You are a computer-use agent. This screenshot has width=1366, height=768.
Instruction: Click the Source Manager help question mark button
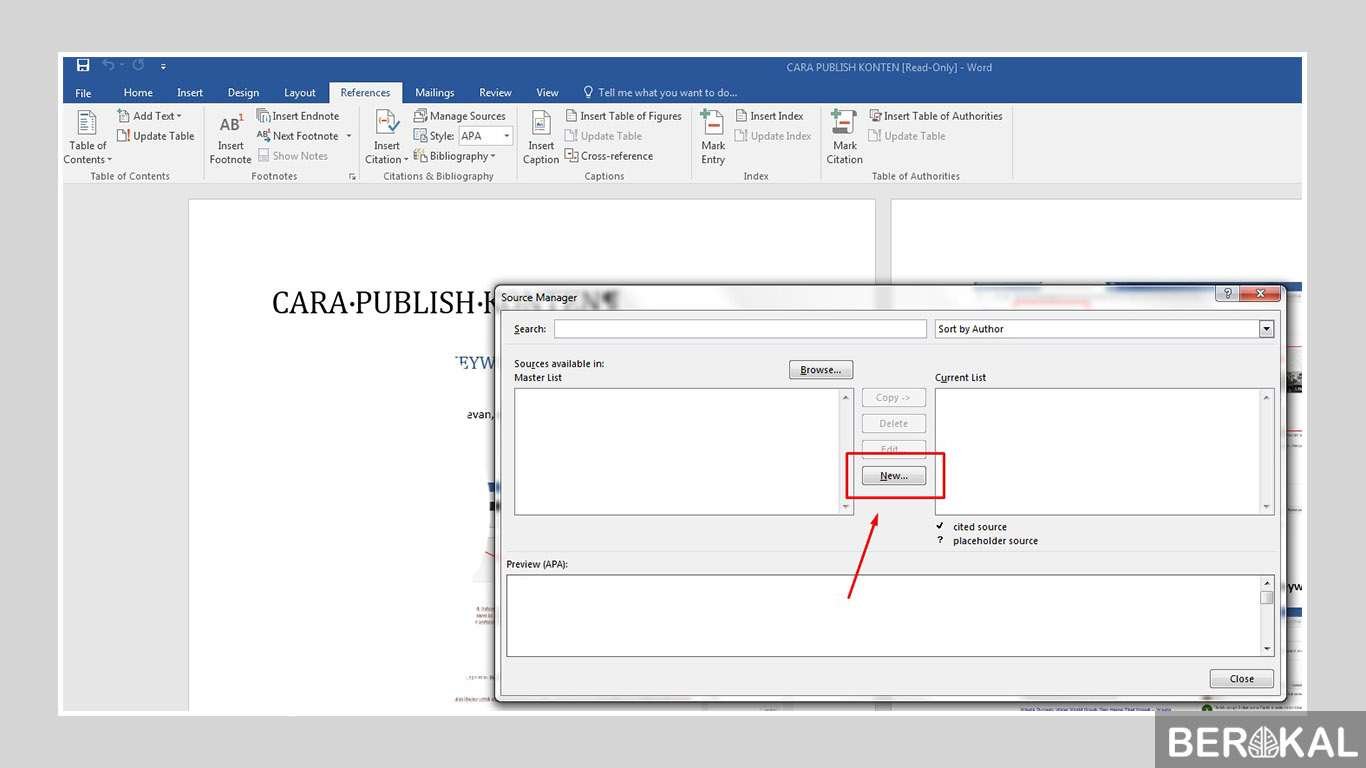pyautogui.click(x=1226, y=294)
